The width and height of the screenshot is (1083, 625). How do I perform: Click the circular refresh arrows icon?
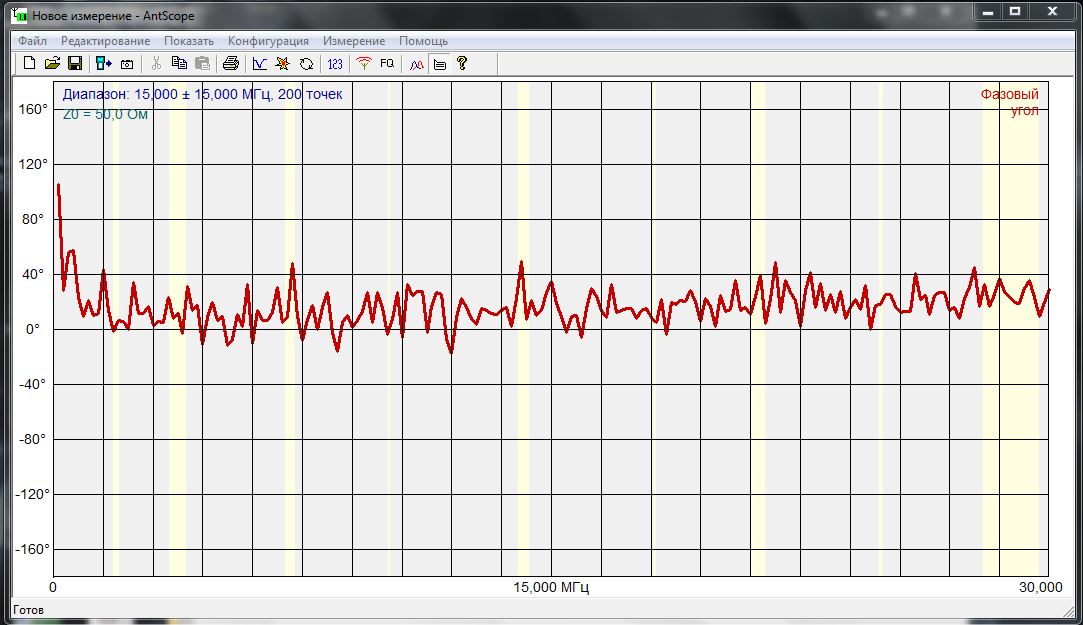306,63
